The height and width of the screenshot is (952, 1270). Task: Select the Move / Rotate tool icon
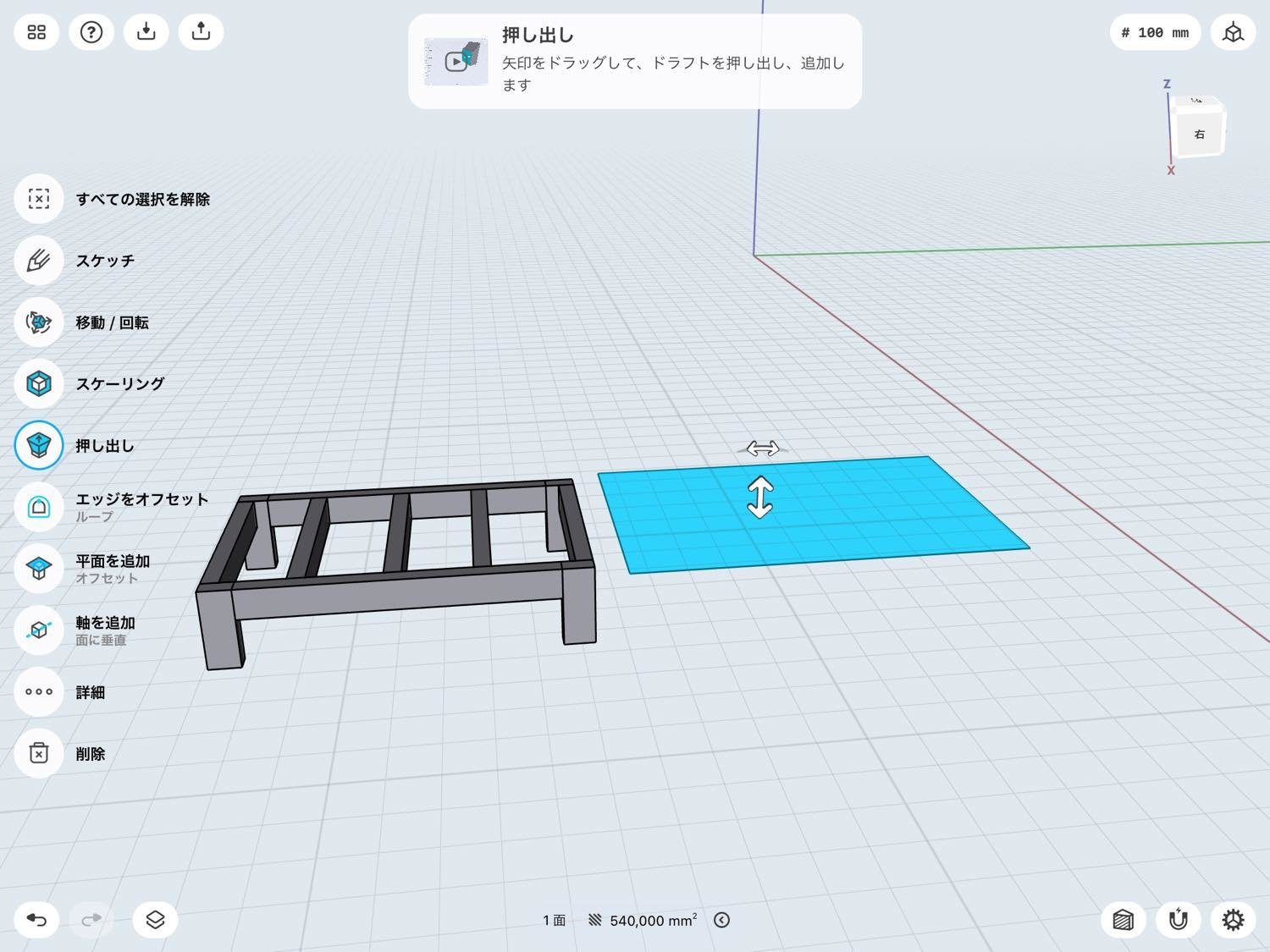(x=39, y=322)
